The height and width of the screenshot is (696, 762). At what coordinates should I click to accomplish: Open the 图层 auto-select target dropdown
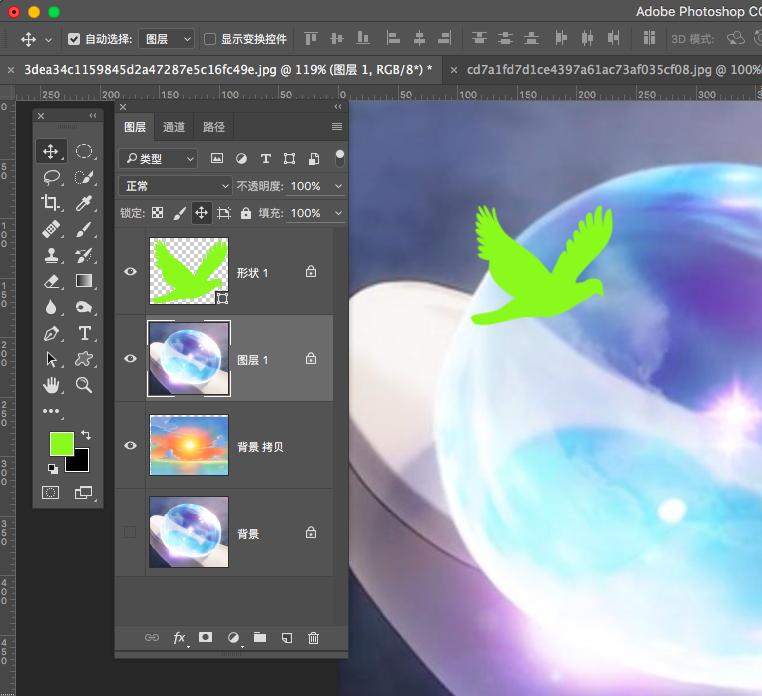coord(167,39)
